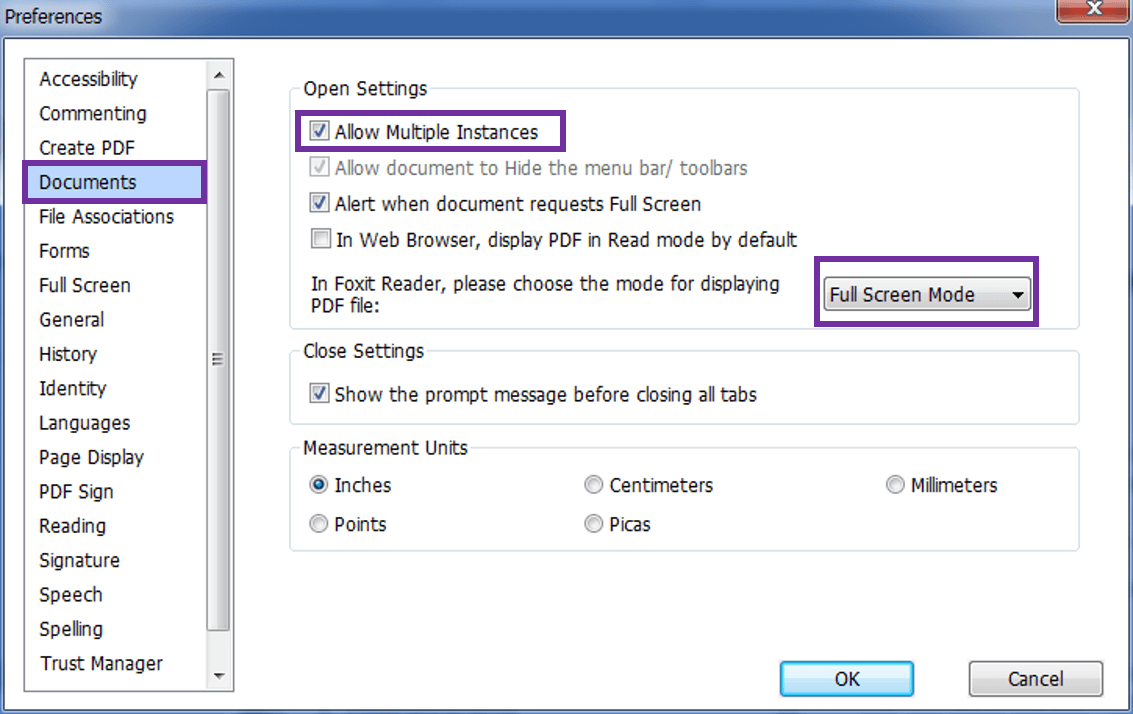Select Millimeters radio button
The height and width of the screenshot is (714, 1133).
tap(895, 484)
